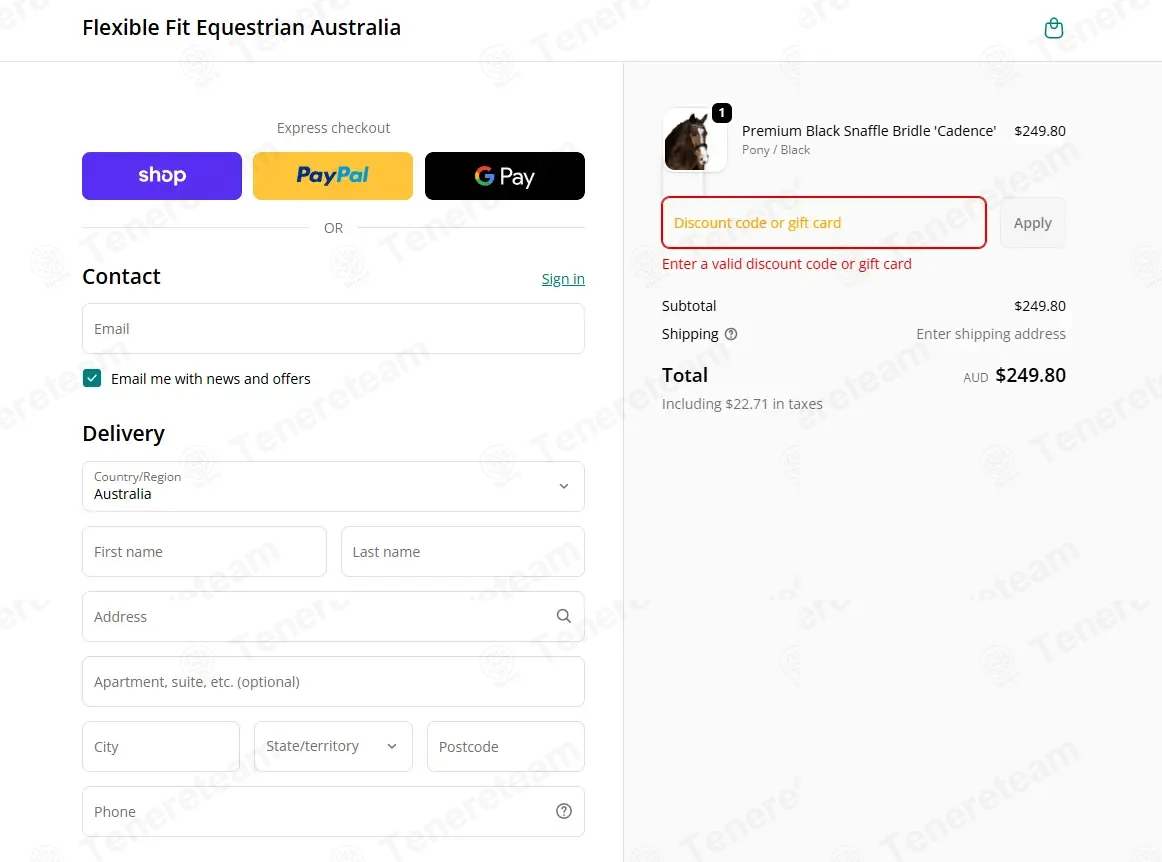Click the bridle product thumbnail
This screenshot has width=1162, height=862.
694,140
